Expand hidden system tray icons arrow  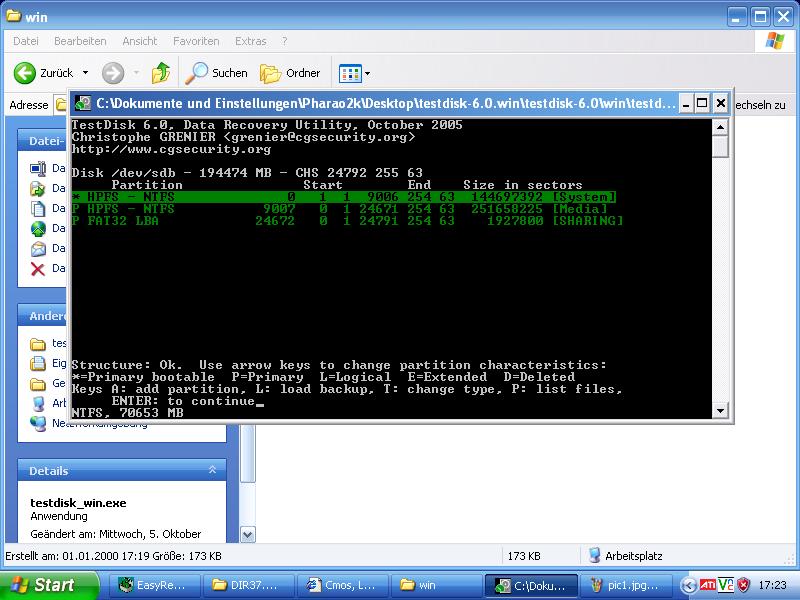click(688, 585)
